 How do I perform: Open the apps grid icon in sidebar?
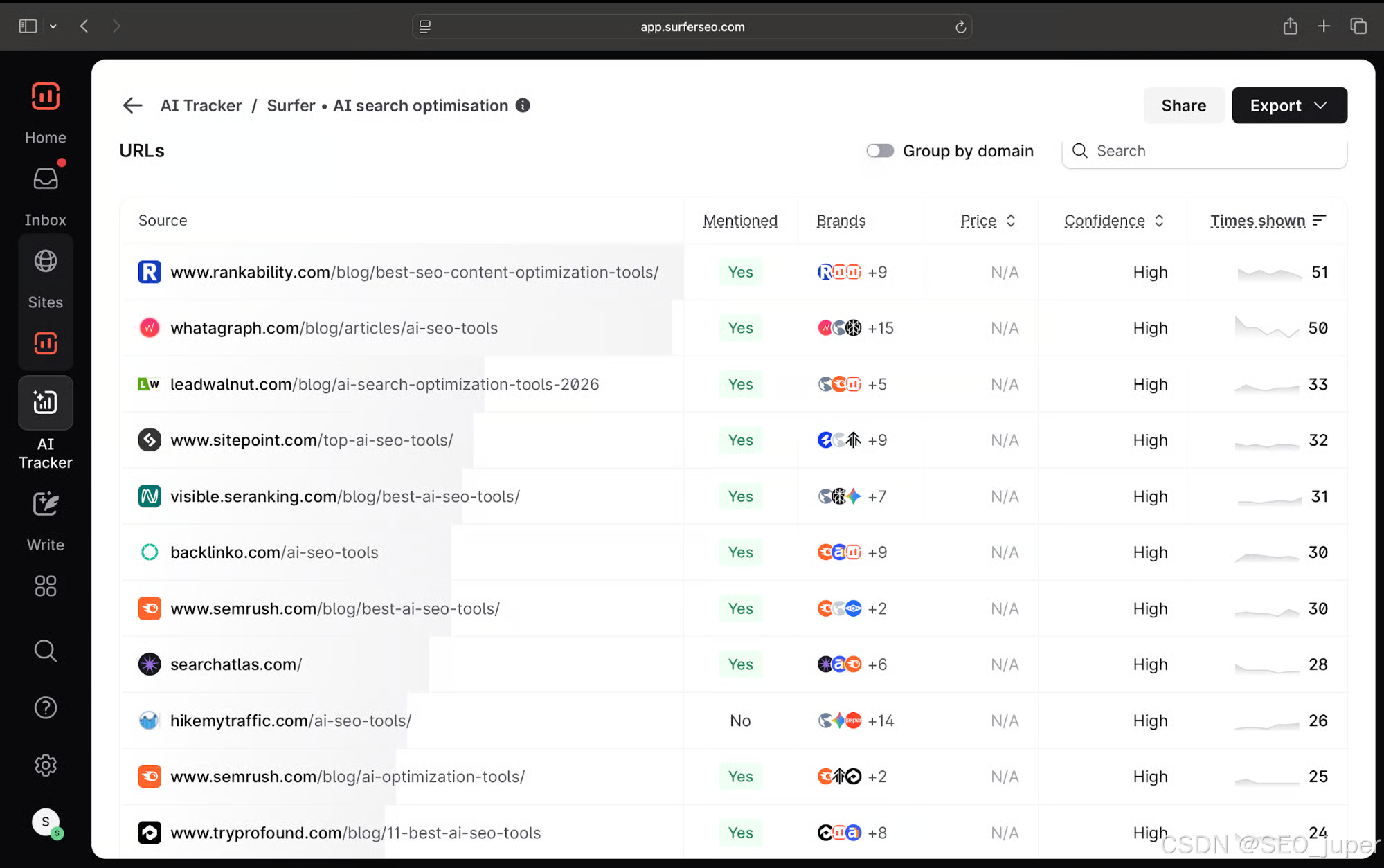point(46,586)
